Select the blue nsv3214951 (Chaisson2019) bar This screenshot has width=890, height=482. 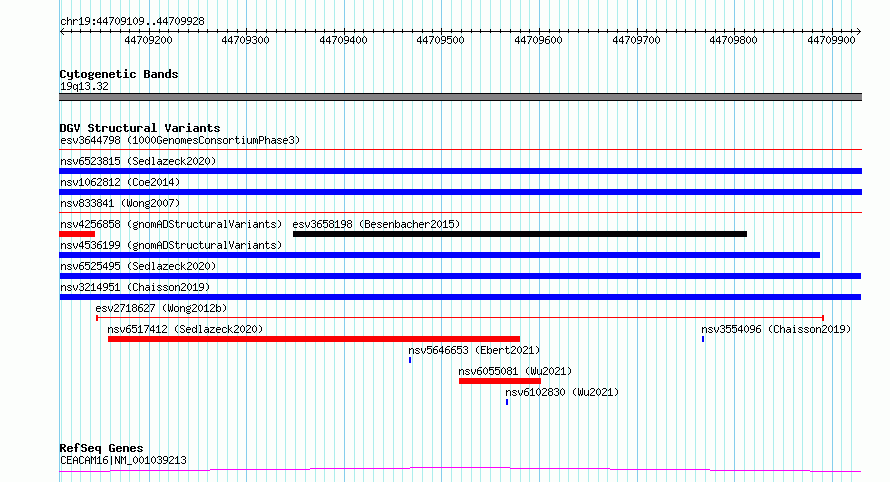point(460,297)
